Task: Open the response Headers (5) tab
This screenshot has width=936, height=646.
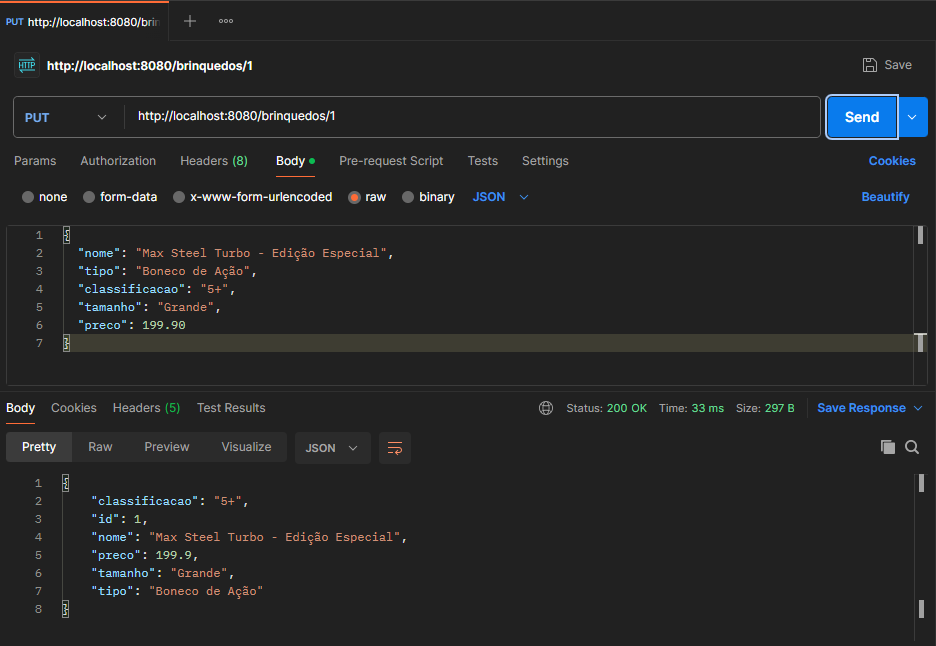Action: click(x=146, y=408)
